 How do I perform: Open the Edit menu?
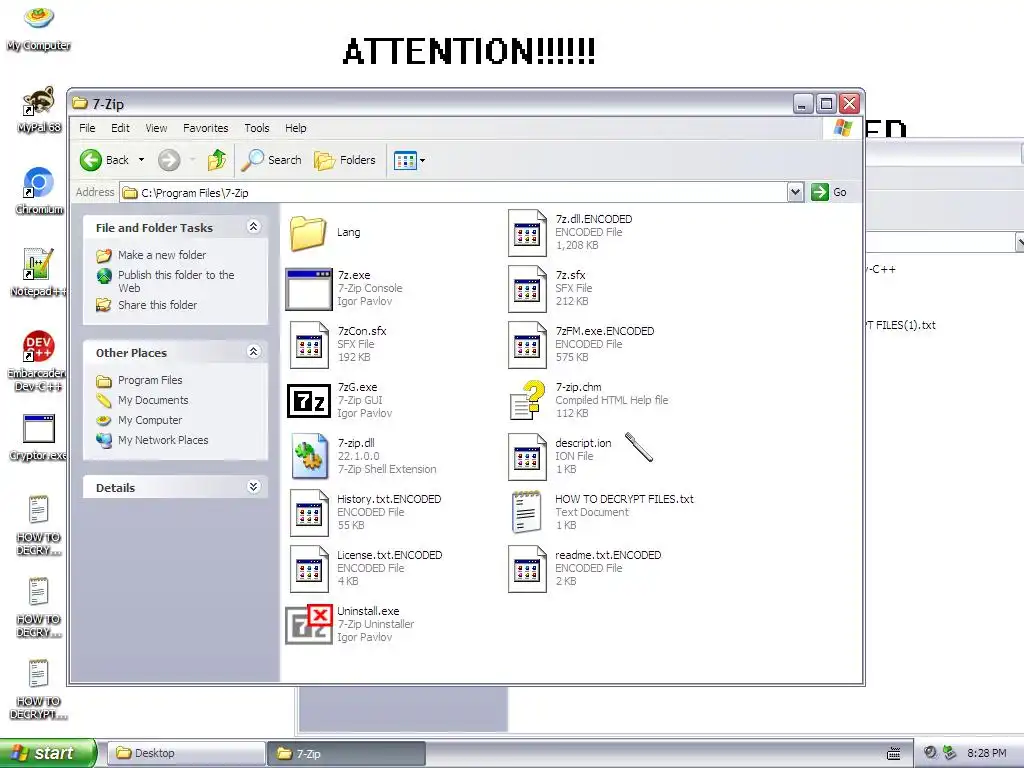pos(120,128)
